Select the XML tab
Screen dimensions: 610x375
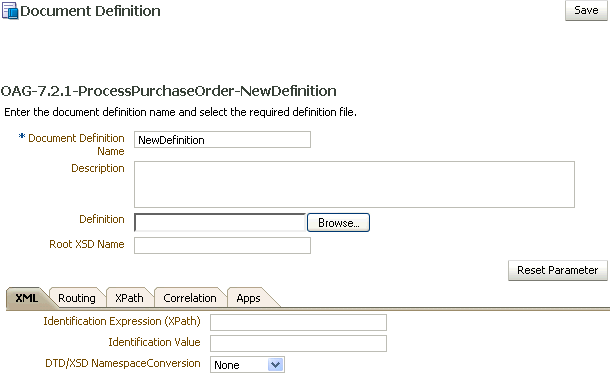(26, 298)
